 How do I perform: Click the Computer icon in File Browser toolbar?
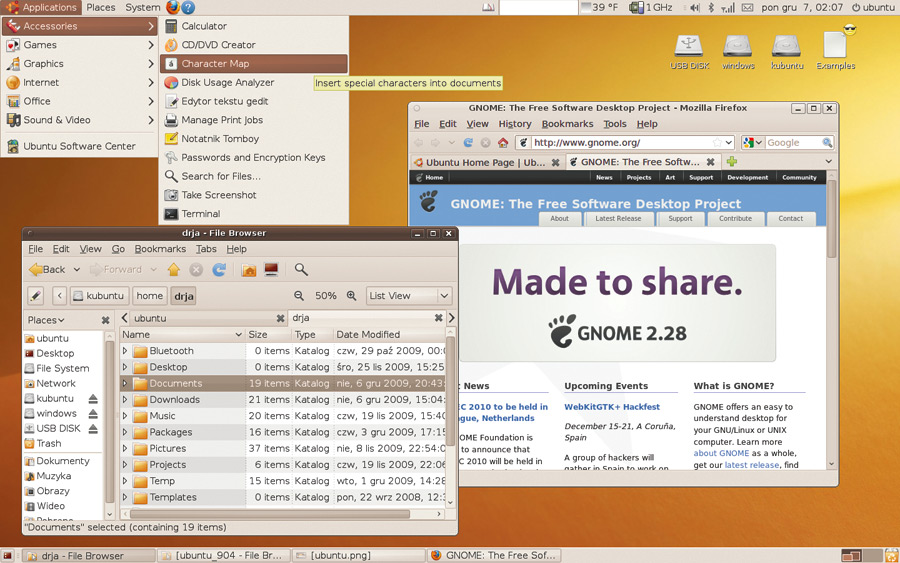[x=271, y=269]
